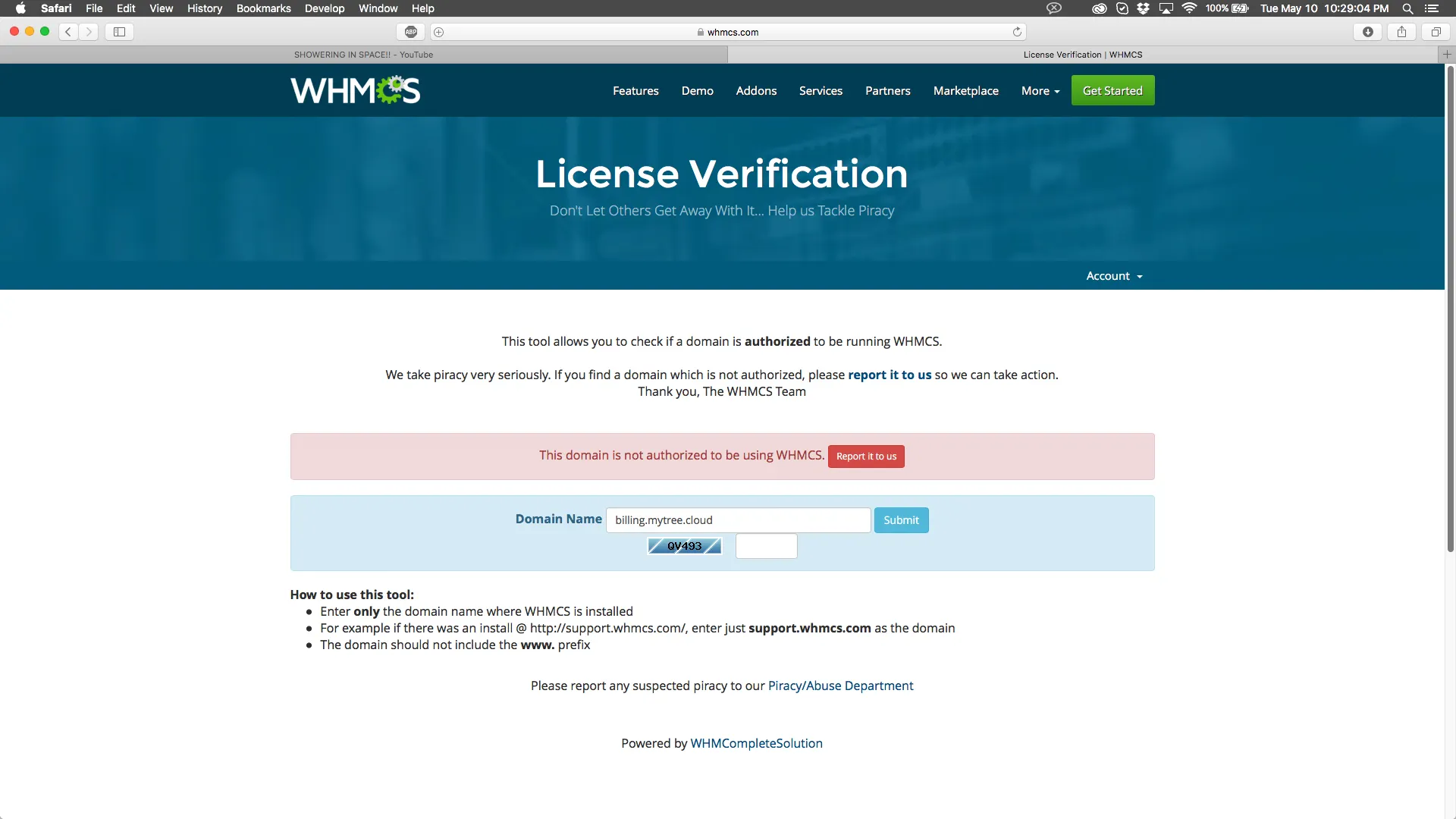Click the speech-bubble icon in the menu bar

pos(1054,8)
